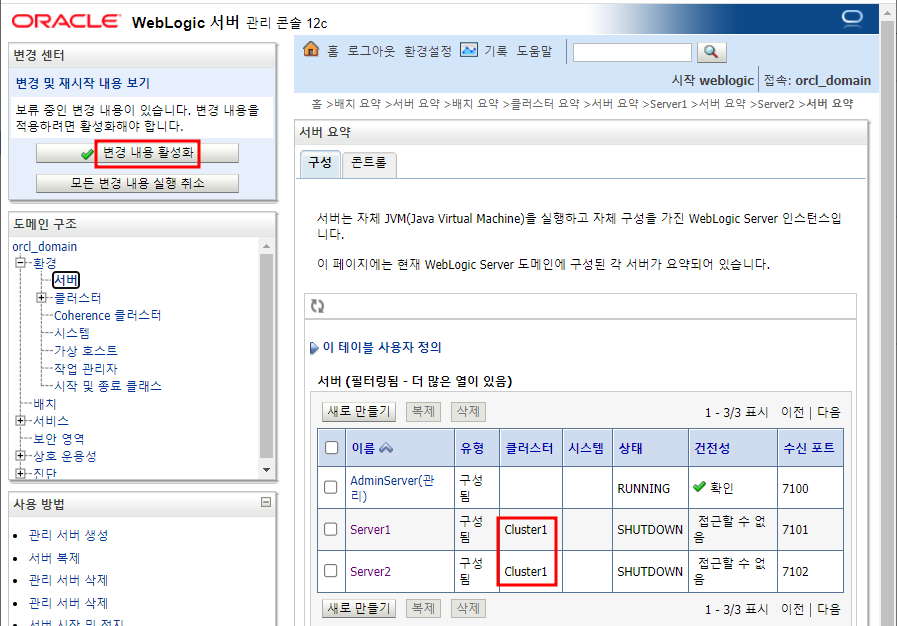The width and height of the screenshot is (897, 626).
Task: Tick the Server2 row checkbox
Action: (331, 571)
